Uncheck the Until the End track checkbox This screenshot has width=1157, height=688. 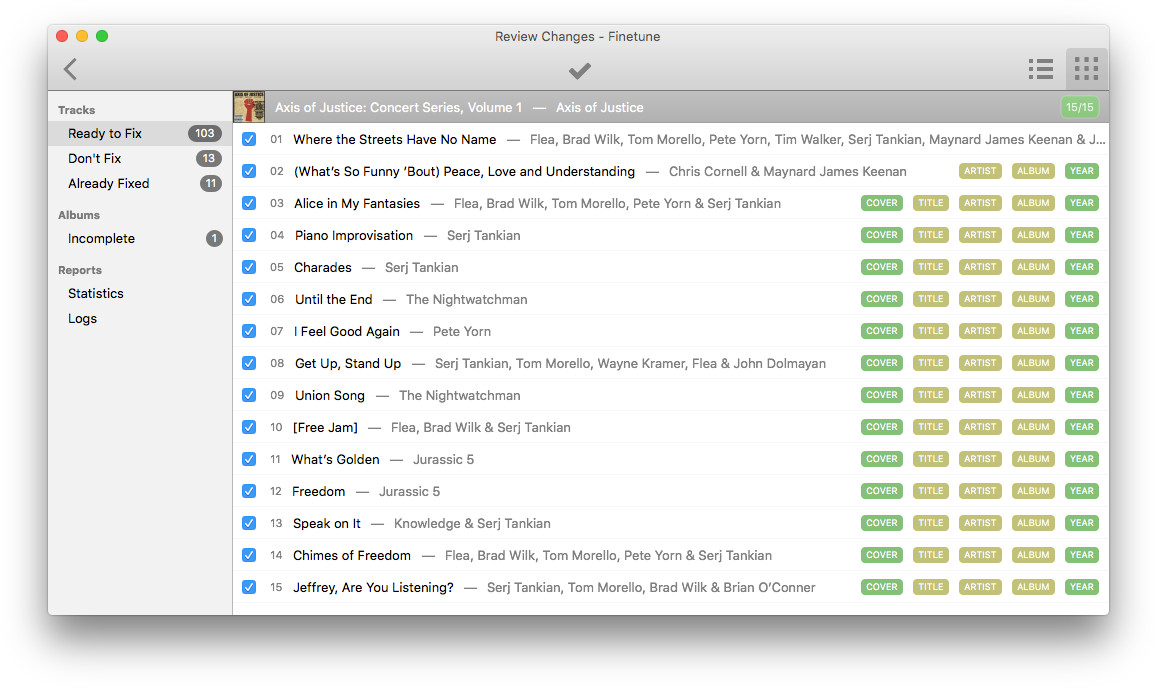click(x=249, y=299)
